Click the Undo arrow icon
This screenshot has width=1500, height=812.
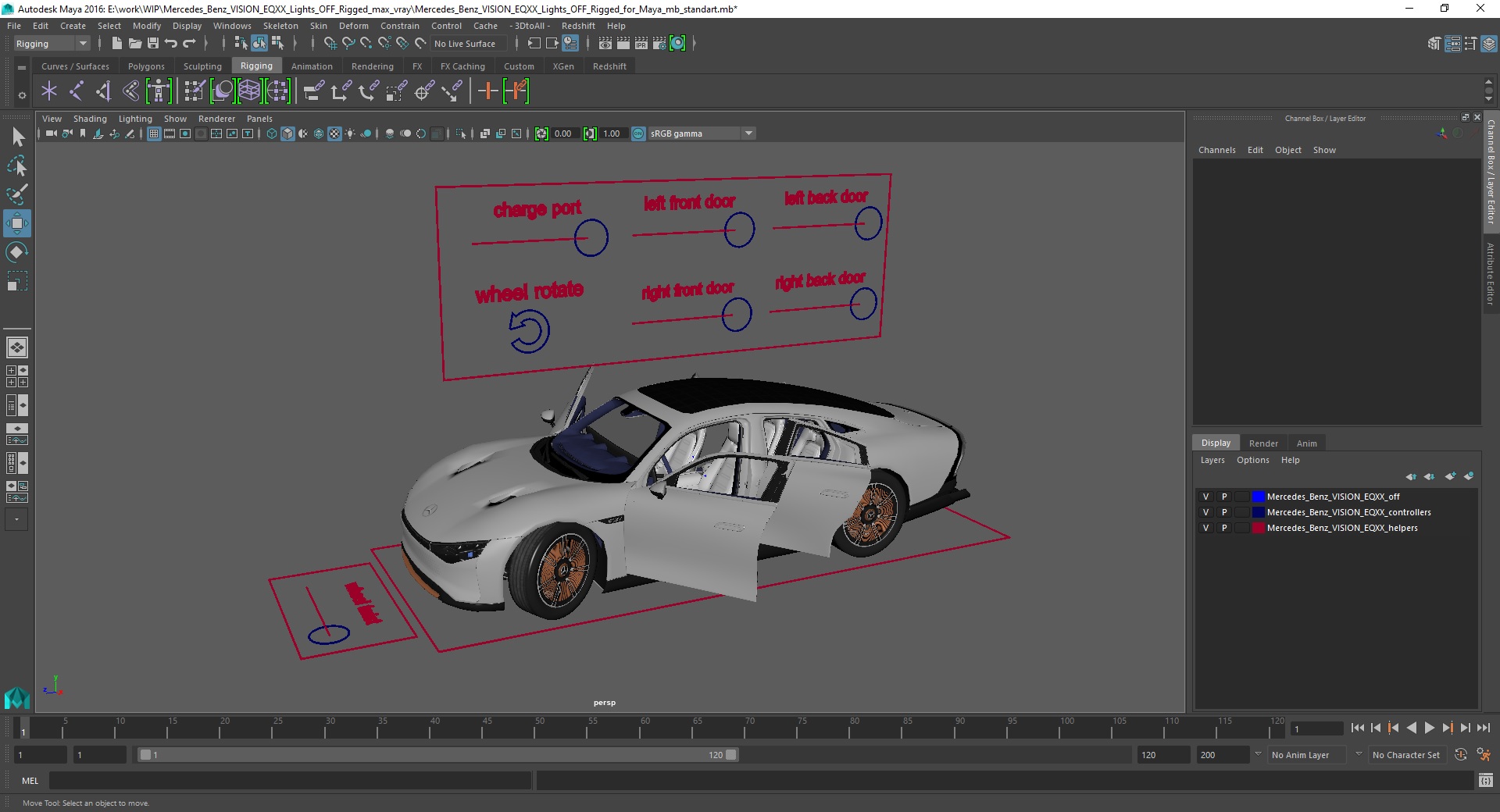click(171, 44)
